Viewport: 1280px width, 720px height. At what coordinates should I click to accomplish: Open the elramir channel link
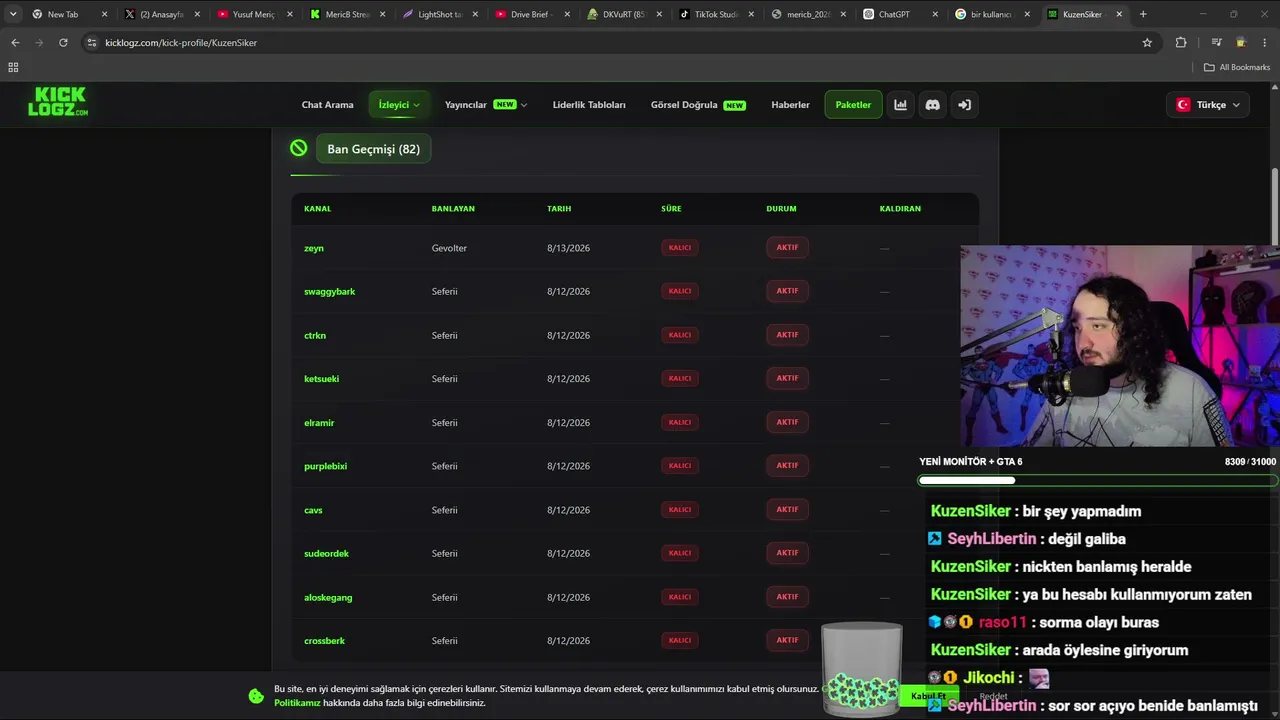(319, 422)
